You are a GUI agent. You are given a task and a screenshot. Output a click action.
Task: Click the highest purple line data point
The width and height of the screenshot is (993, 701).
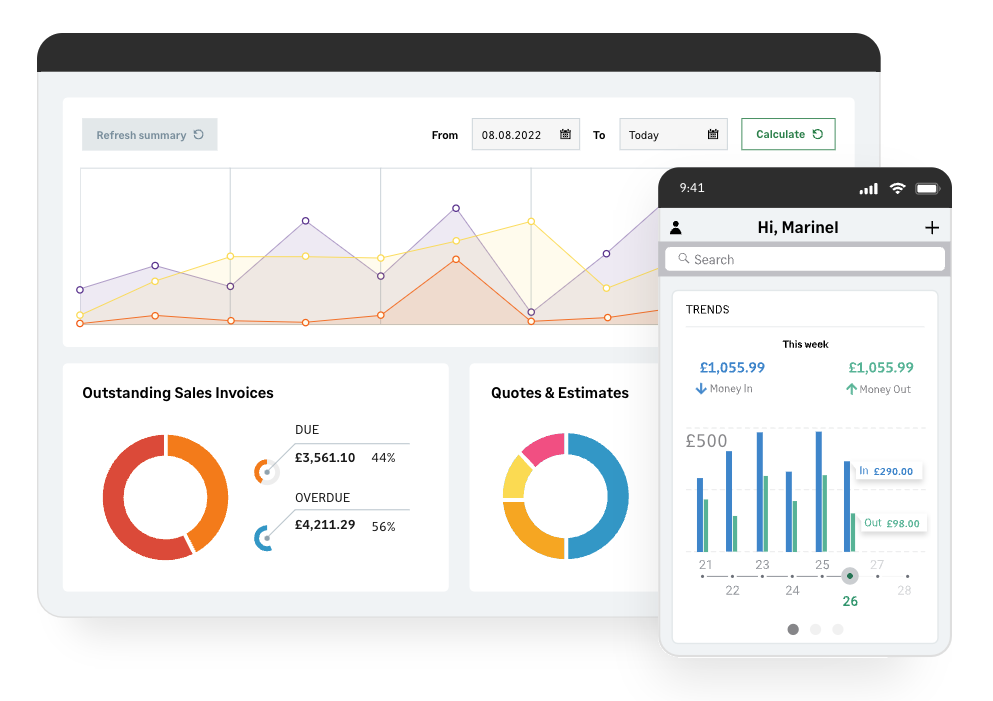click(456, 208)
